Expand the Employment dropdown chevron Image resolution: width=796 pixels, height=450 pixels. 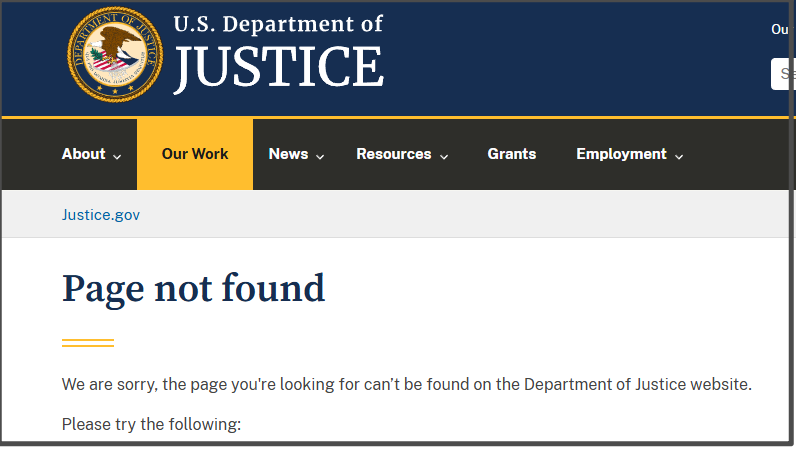[x=679, y=156]
